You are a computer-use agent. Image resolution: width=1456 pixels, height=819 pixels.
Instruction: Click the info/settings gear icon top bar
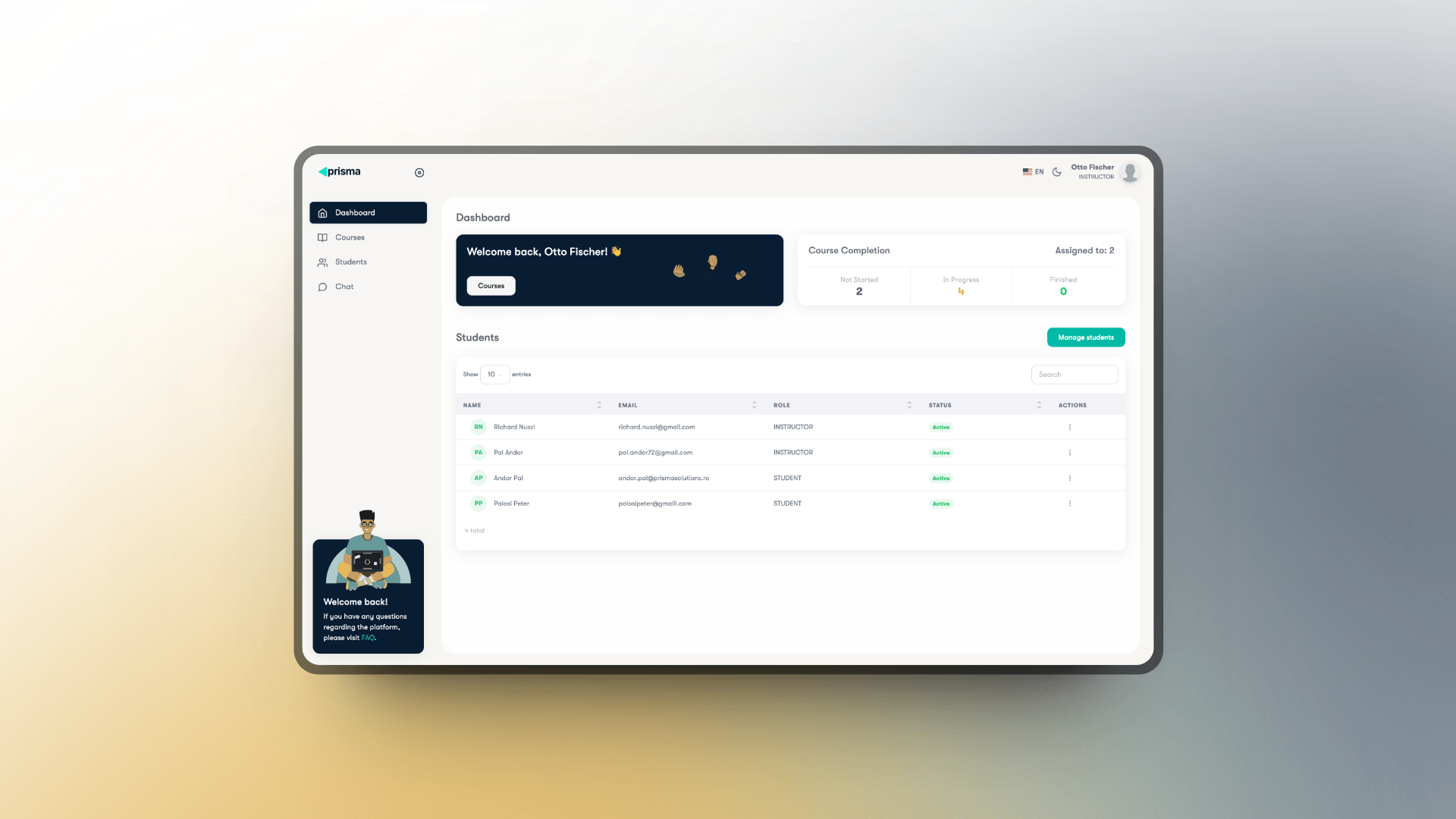tap(420, 172)
